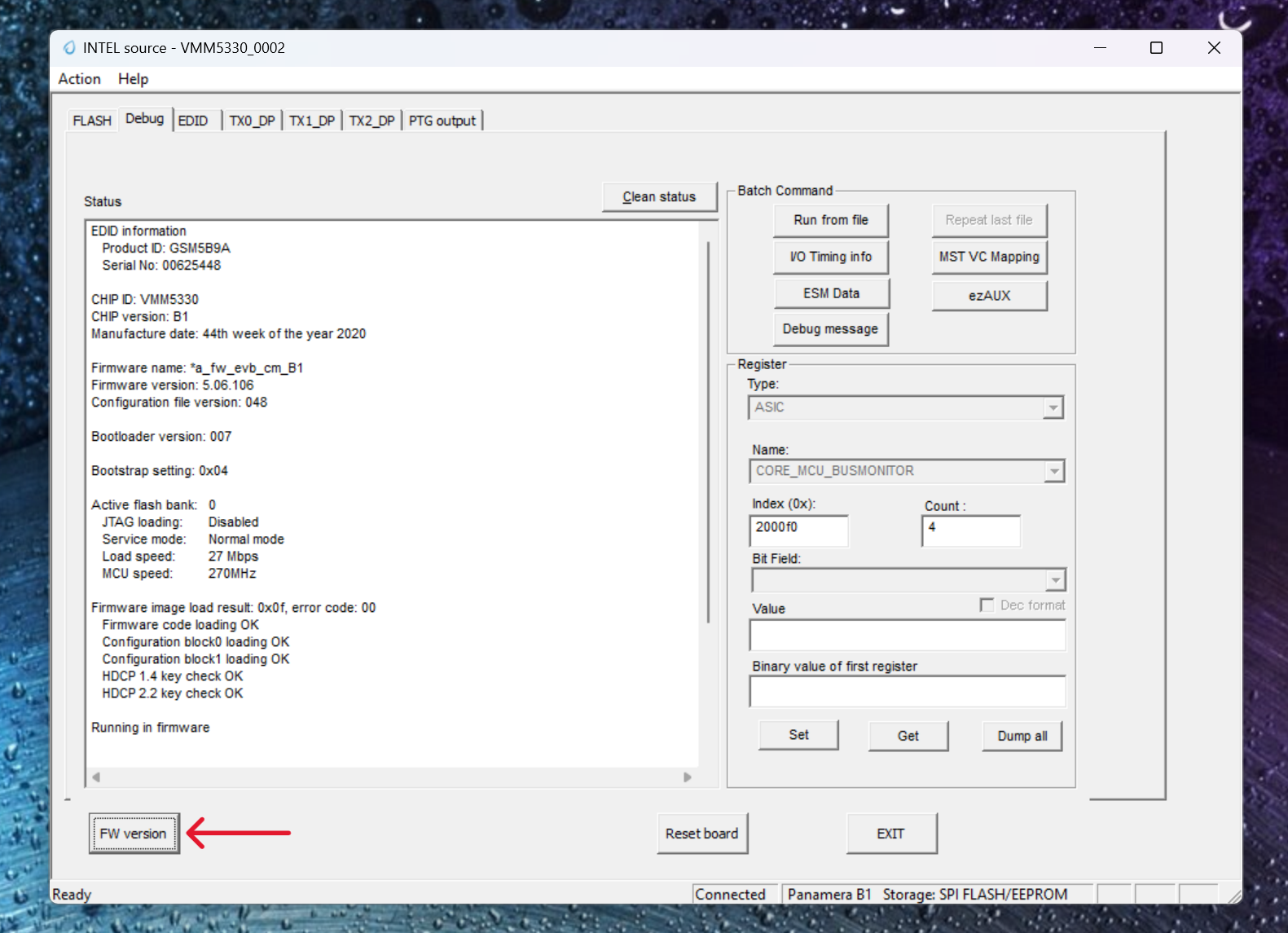Click the Debug message button

[831, 329]
